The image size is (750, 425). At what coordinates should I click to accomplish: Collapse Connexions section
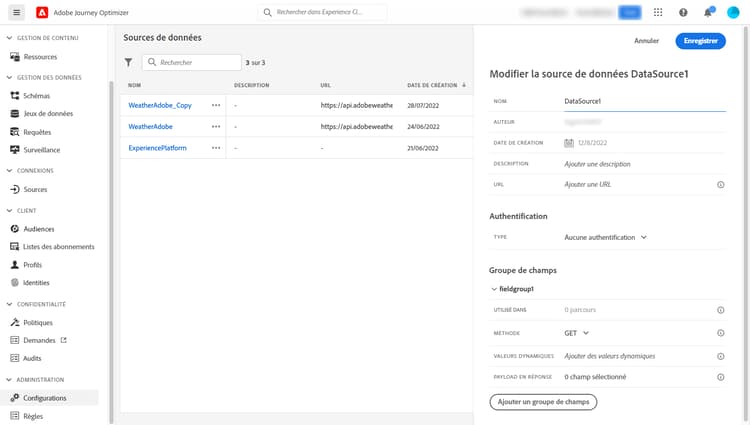9,170
